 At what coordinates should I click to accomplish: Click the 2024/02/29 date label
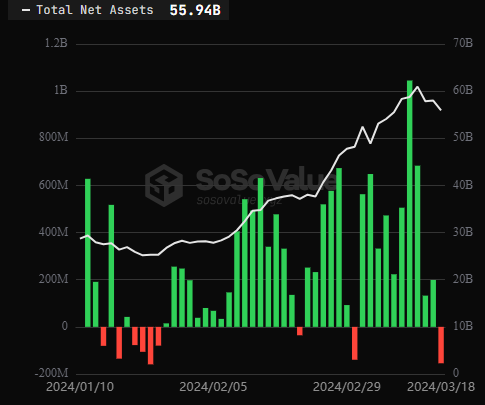[x=347, y=387]
